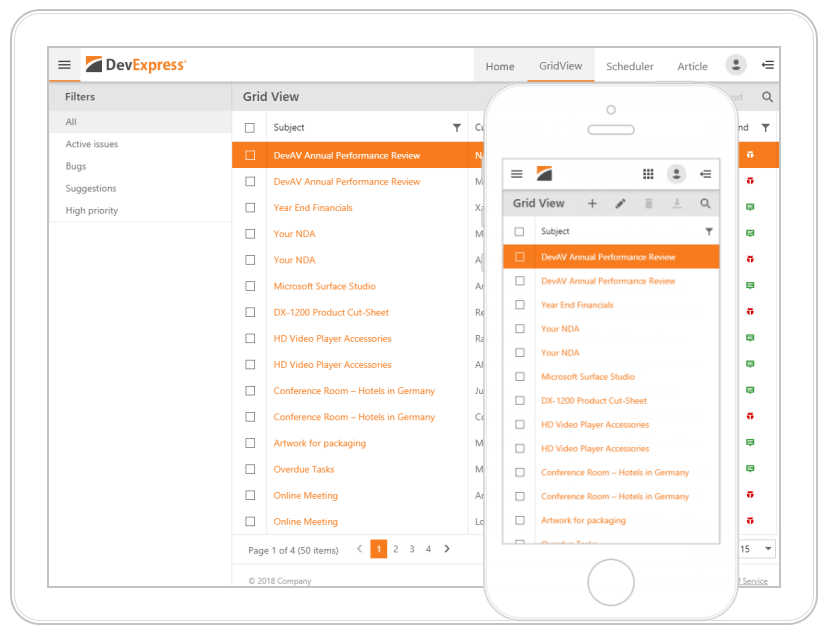
Task: Go to page 2 in pager
Action: pos(395,549)
